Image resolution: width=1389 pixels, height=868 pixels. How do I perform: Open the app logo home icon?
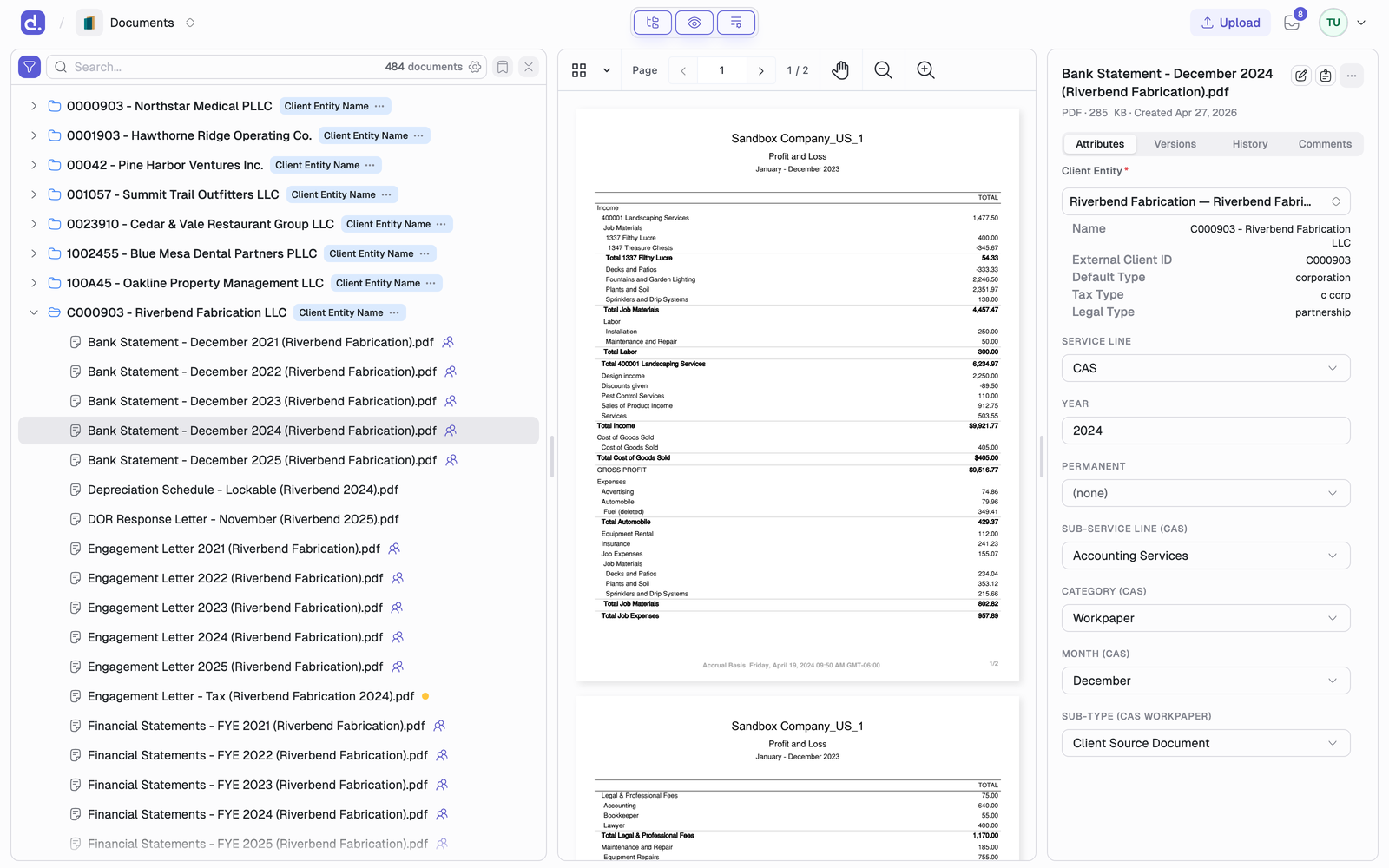pos(33,23)
